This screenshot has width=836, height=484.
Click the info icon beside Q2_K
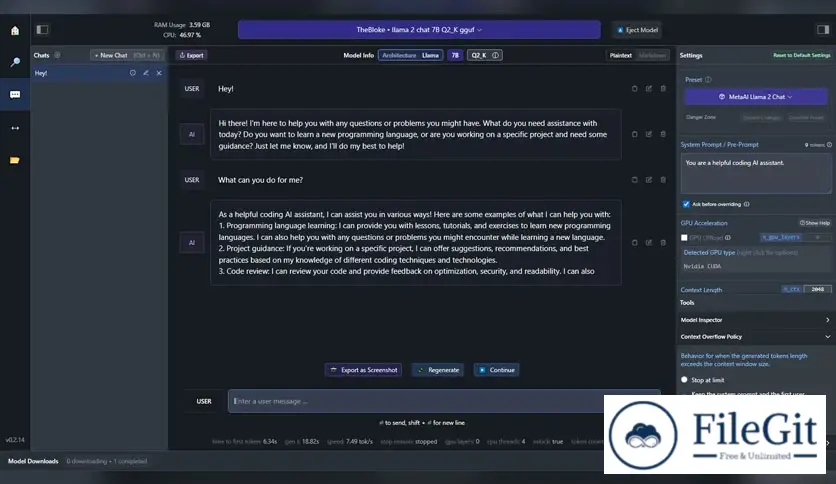(x=495, y=55)
